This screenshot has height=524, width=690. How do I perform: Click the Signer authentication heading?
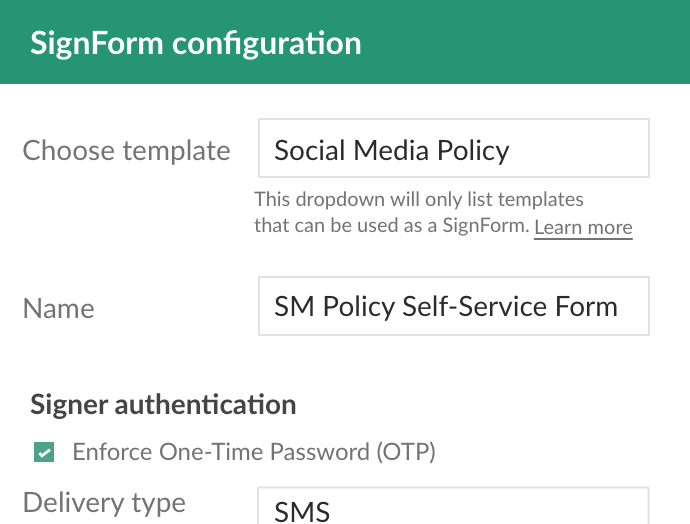pyautogui.click(x=163, y=405)
